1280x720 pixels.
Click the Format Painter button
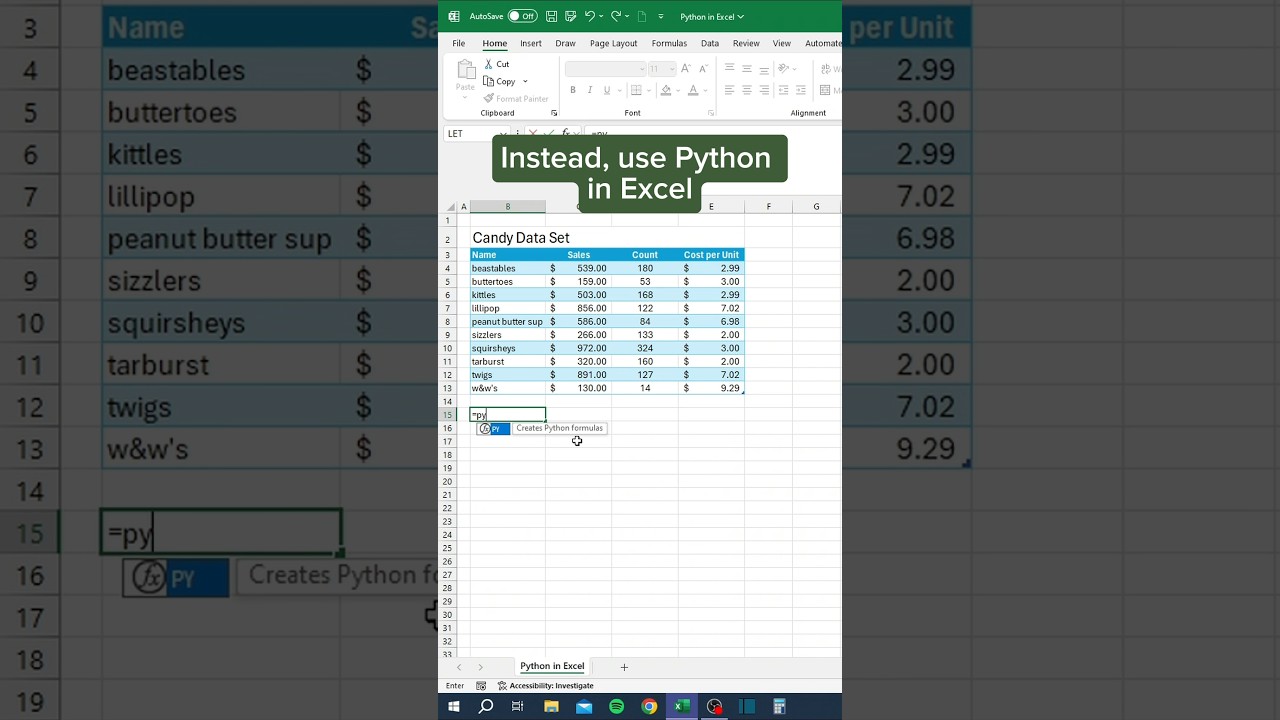tap(515, 98)
